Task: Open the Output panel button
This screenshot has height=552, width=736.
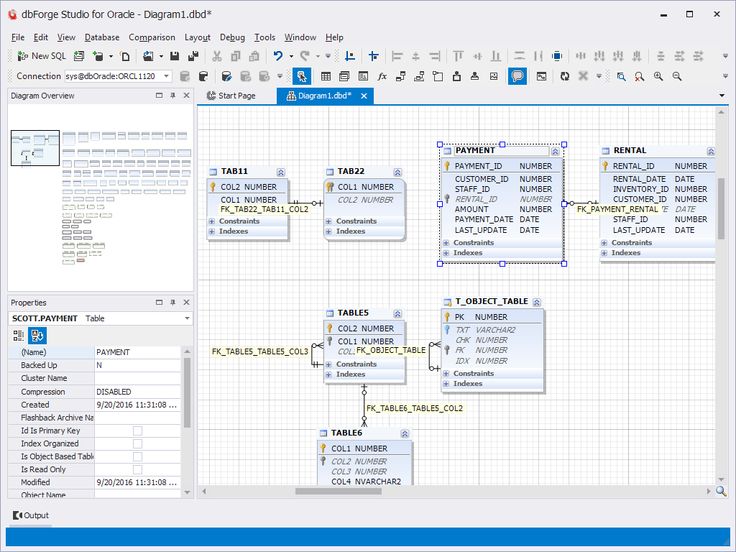Action: point(31,515)
